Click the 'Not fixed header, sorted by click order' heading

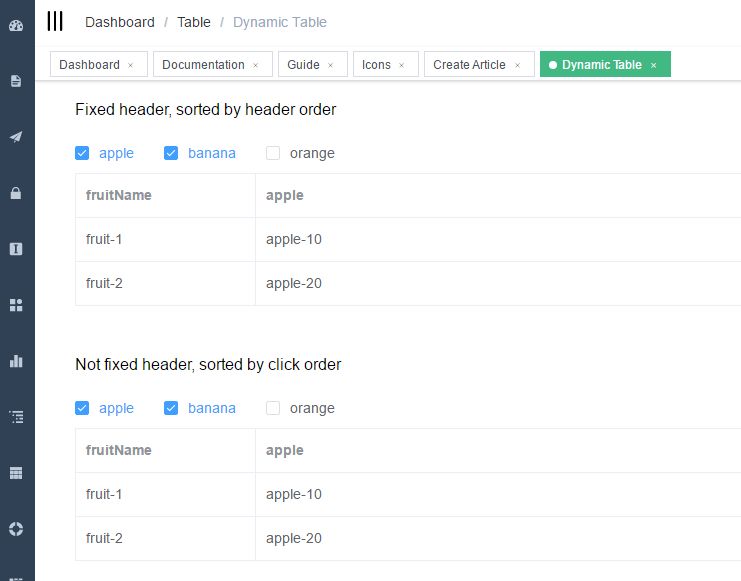coord(208,364)
